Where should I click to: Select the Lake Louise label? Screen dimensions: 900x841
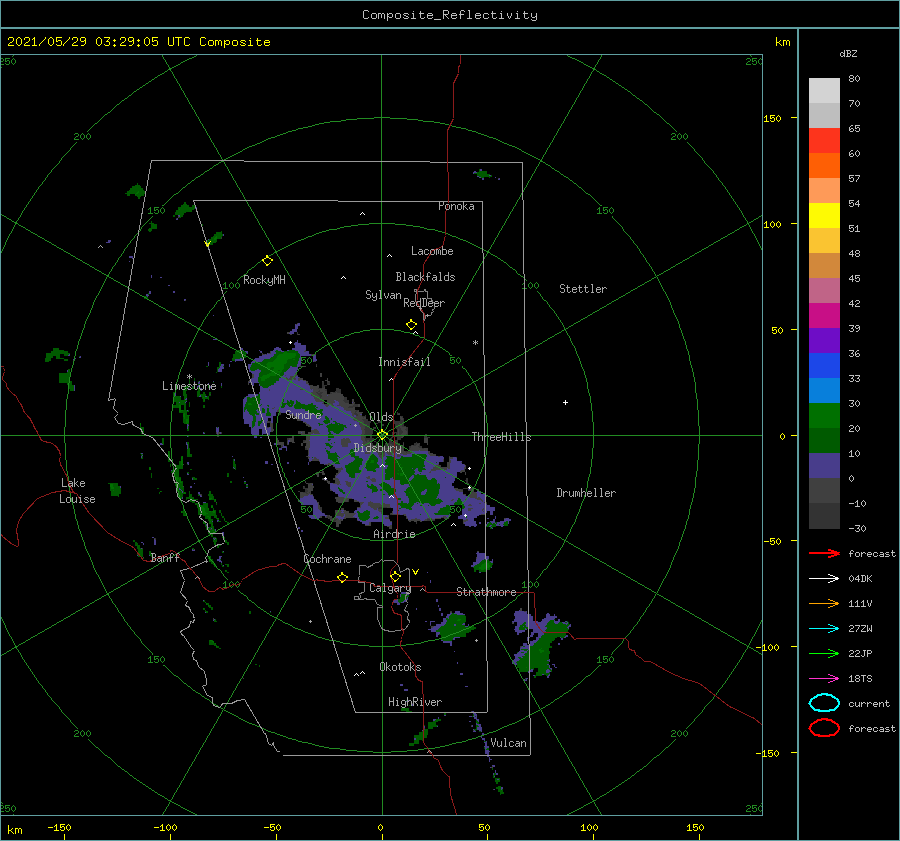click(77, 491)
